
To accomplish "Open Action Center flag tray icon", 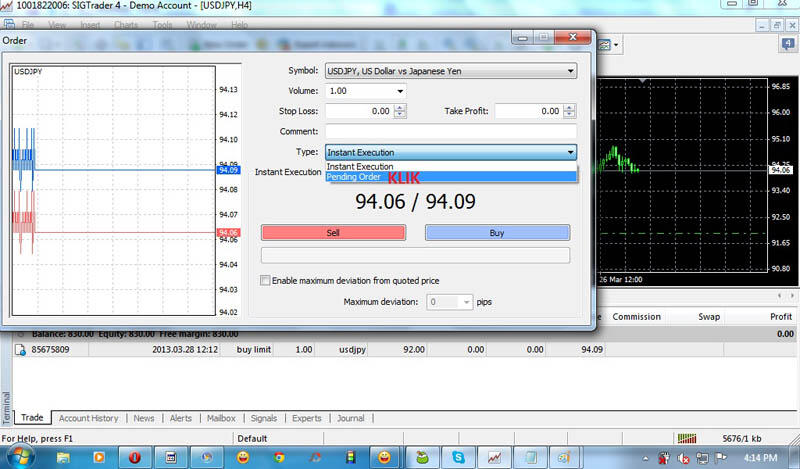I will [x=720, y=457].
